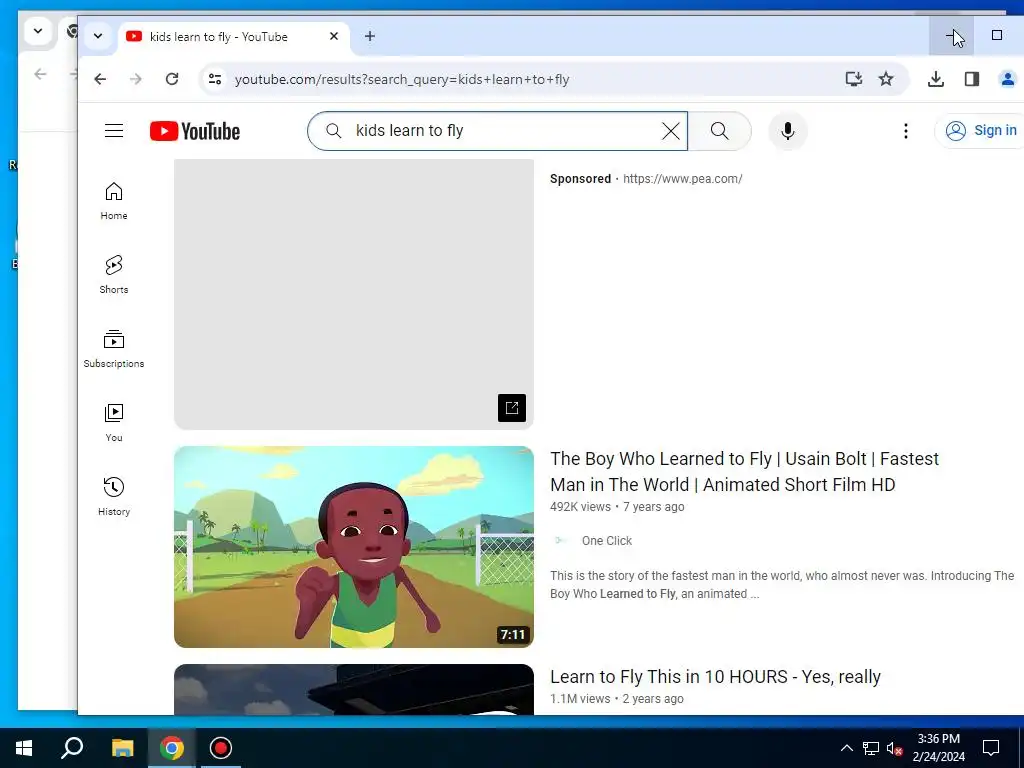Clear the search query with the X icon
This screenshot has height=768, width=1024.
(670, 131)
